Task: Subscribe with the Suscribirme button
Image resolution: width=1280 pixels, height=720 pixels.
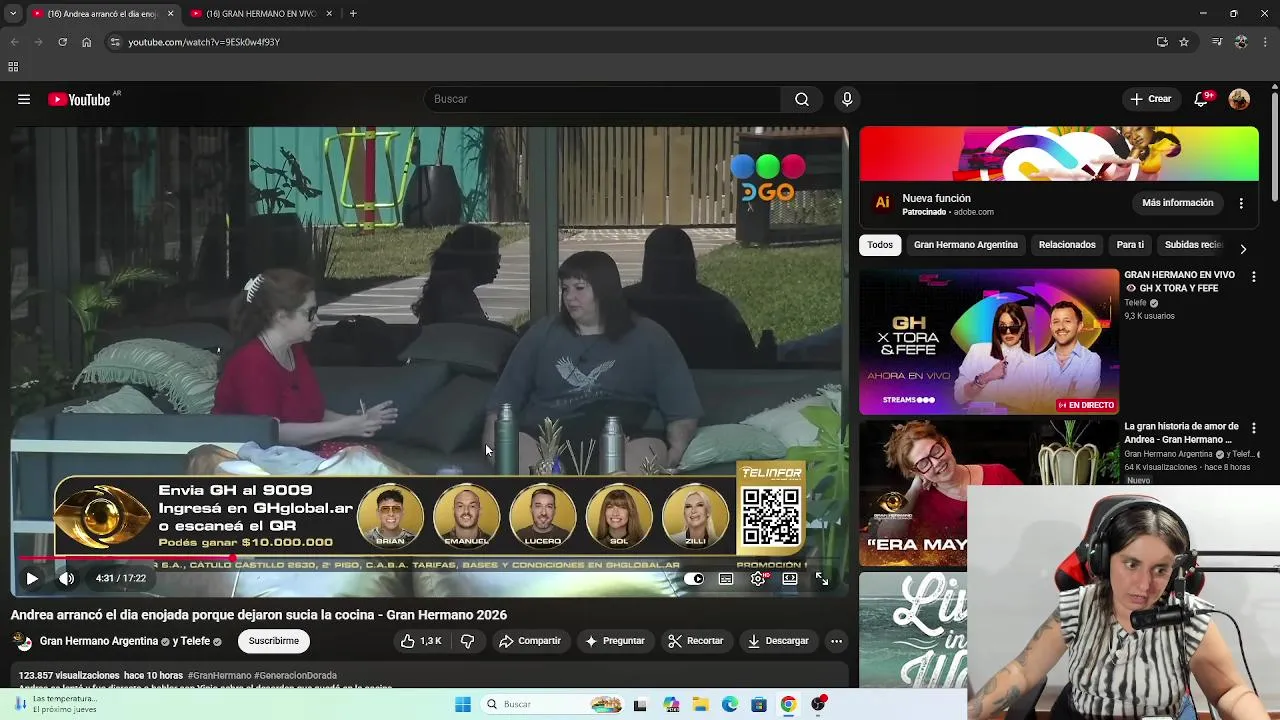Action: point(274,641)
